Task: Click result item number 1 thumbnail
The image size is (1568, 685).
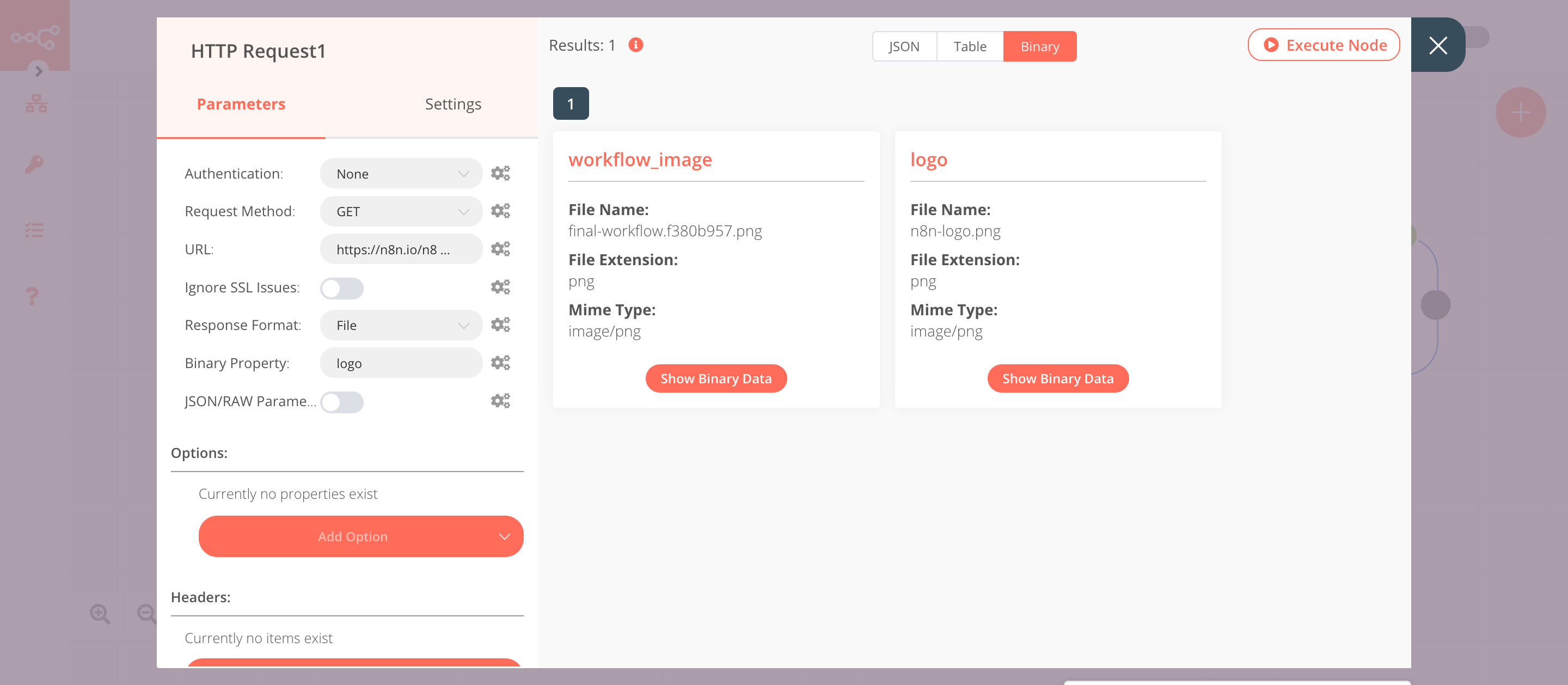Action: 571,103
